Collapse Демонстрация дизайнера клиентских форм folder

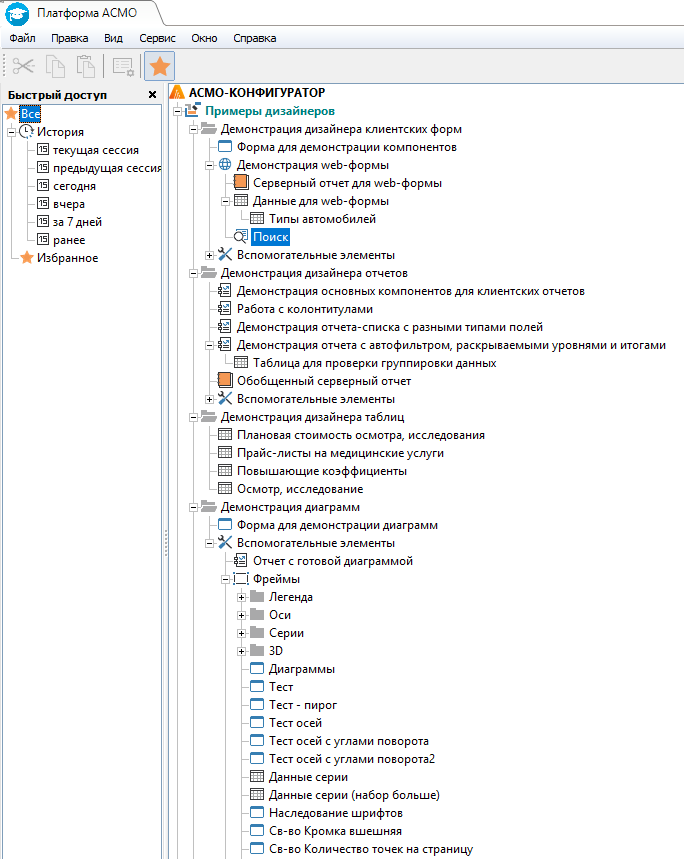tap(193, 129)
